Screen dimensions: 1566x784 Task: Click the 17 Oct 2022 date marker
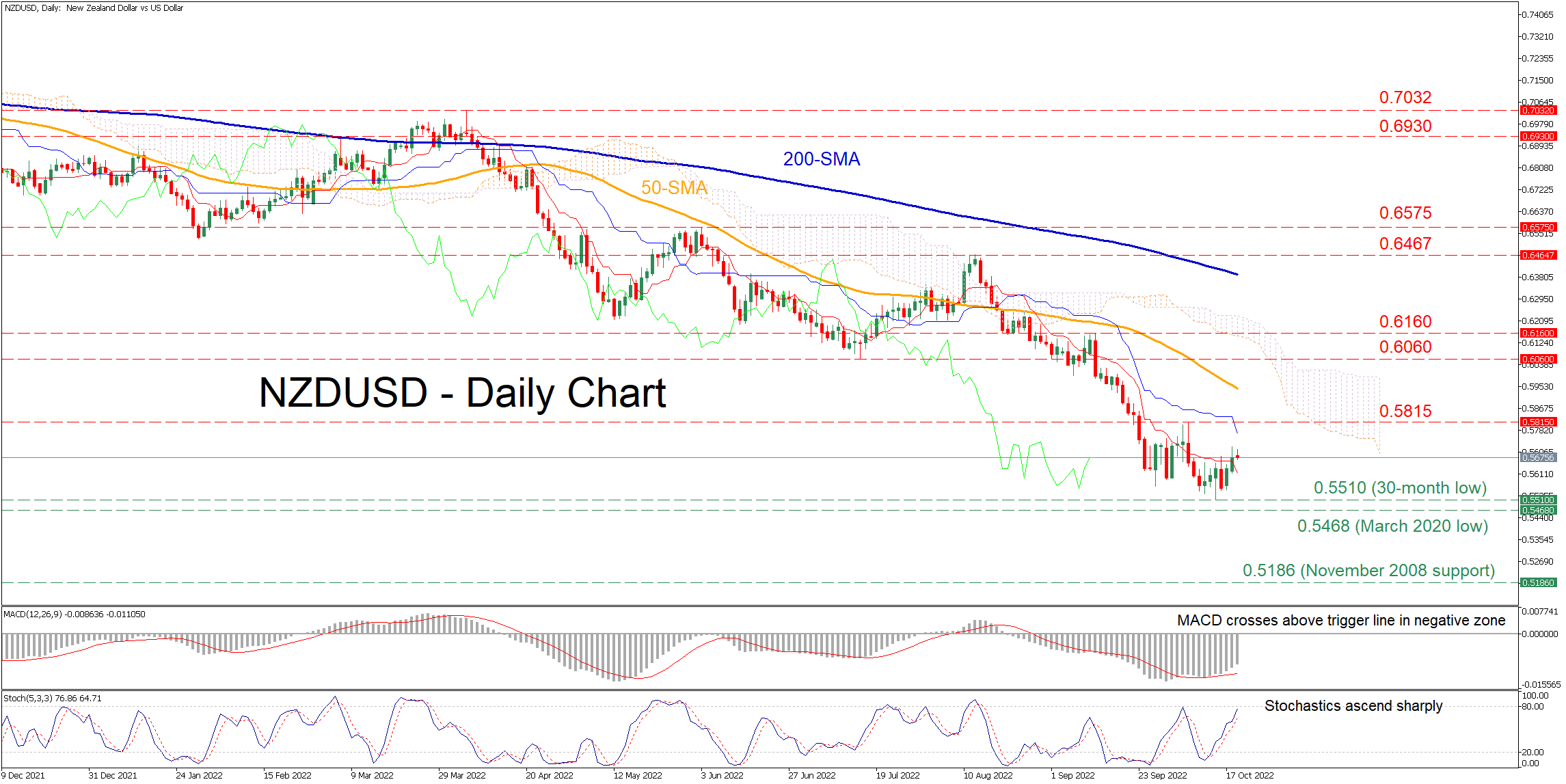pos(1250,775)
